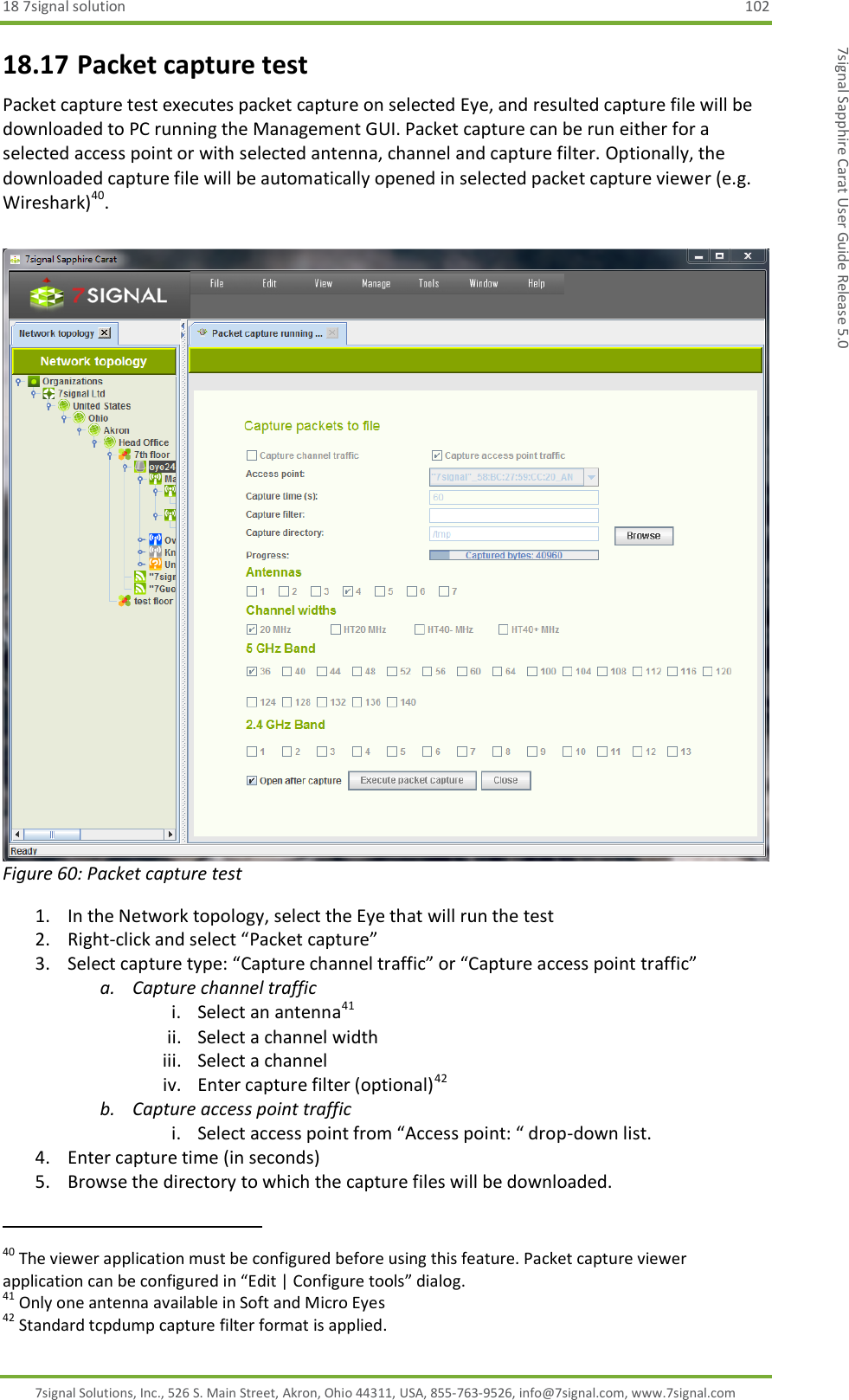Open the Manage menu
The height and width of the screenshot is (1400, 849).
point(376,283)
